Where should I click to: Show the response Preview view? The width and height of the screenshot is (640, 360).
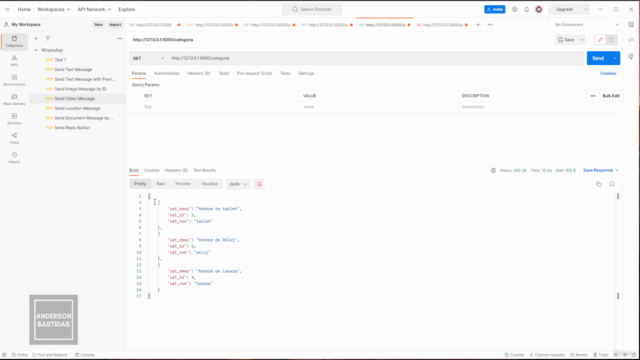point(183,184)
